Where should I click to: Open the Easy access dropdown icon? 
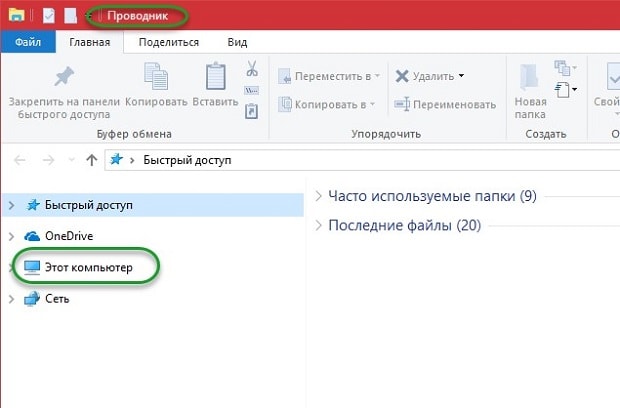[565, 90]
